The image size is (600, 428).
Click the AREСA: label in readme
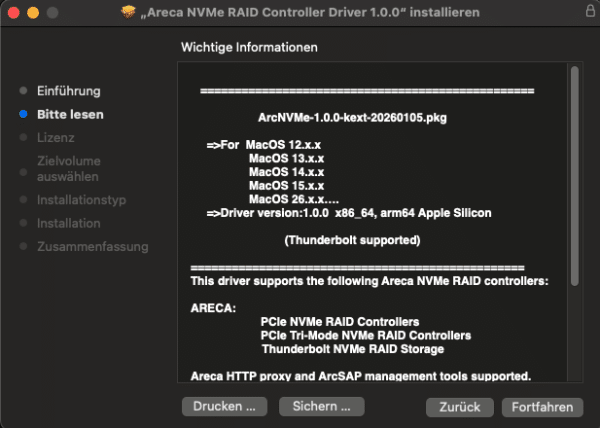coord(213,308)
